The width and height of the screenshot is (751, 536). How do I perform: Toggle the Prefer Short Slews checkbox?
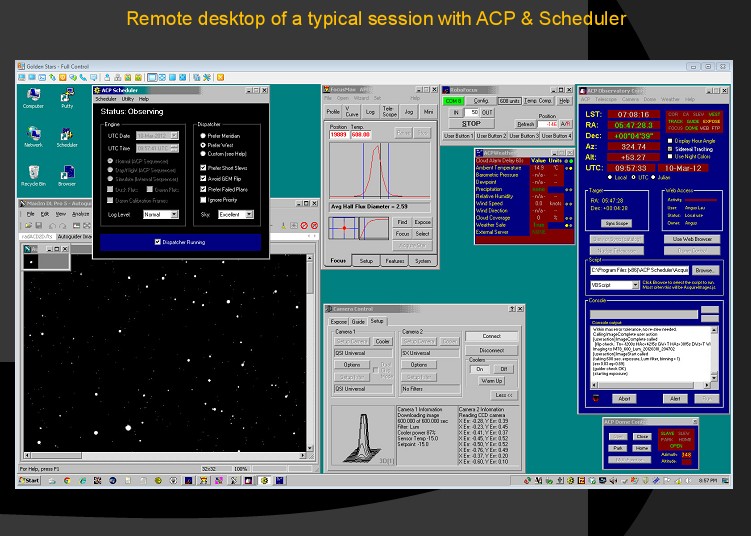point(203,168)
